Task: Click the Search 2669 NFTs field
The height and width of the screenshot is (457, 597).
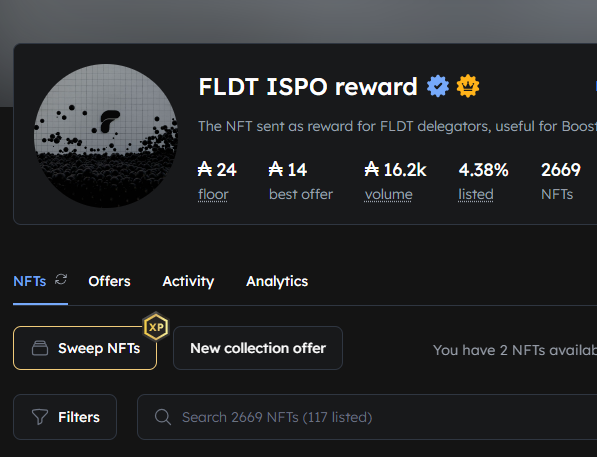Action: [367, 417]
